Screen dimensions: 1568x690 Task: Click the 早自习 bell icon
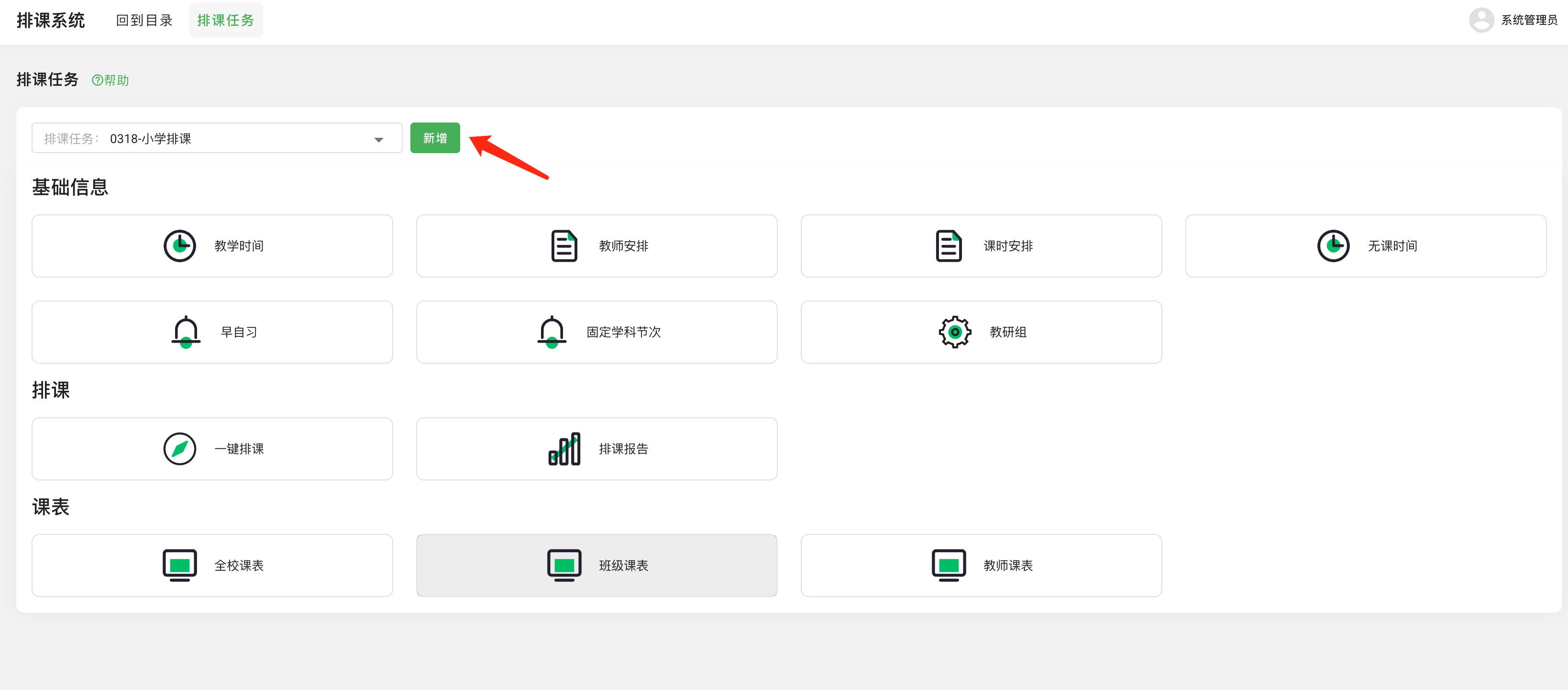(186, 332)
